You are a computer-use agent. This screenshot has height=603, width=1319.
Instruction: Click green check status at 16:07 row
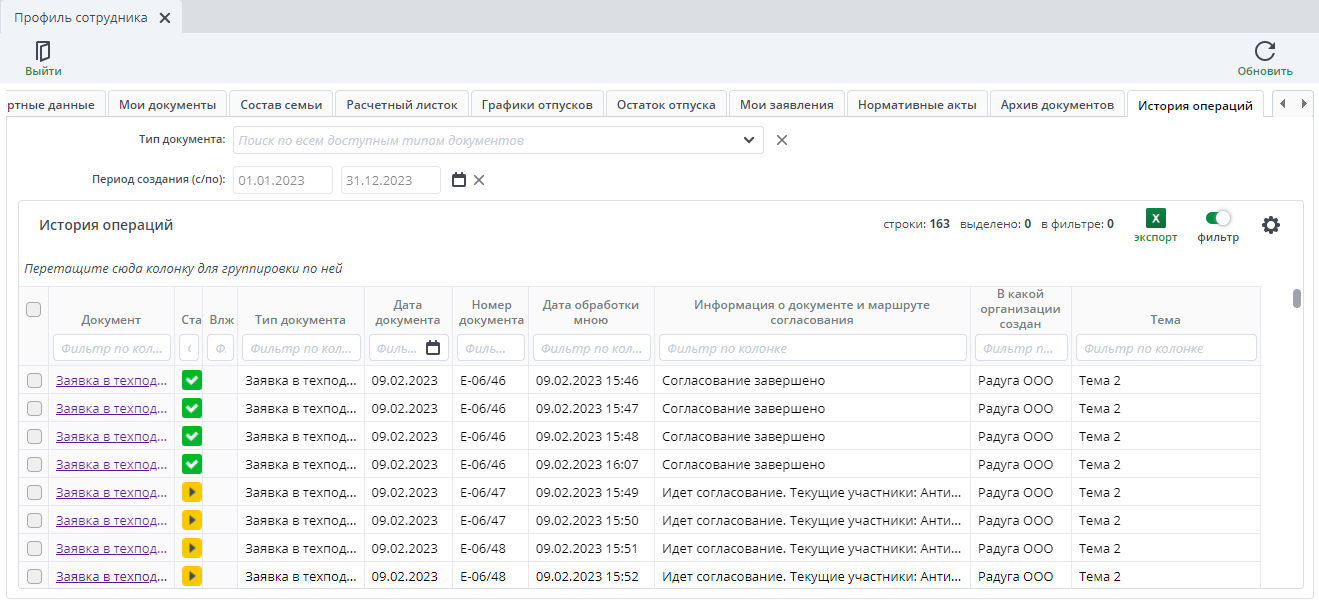point(192,464)
